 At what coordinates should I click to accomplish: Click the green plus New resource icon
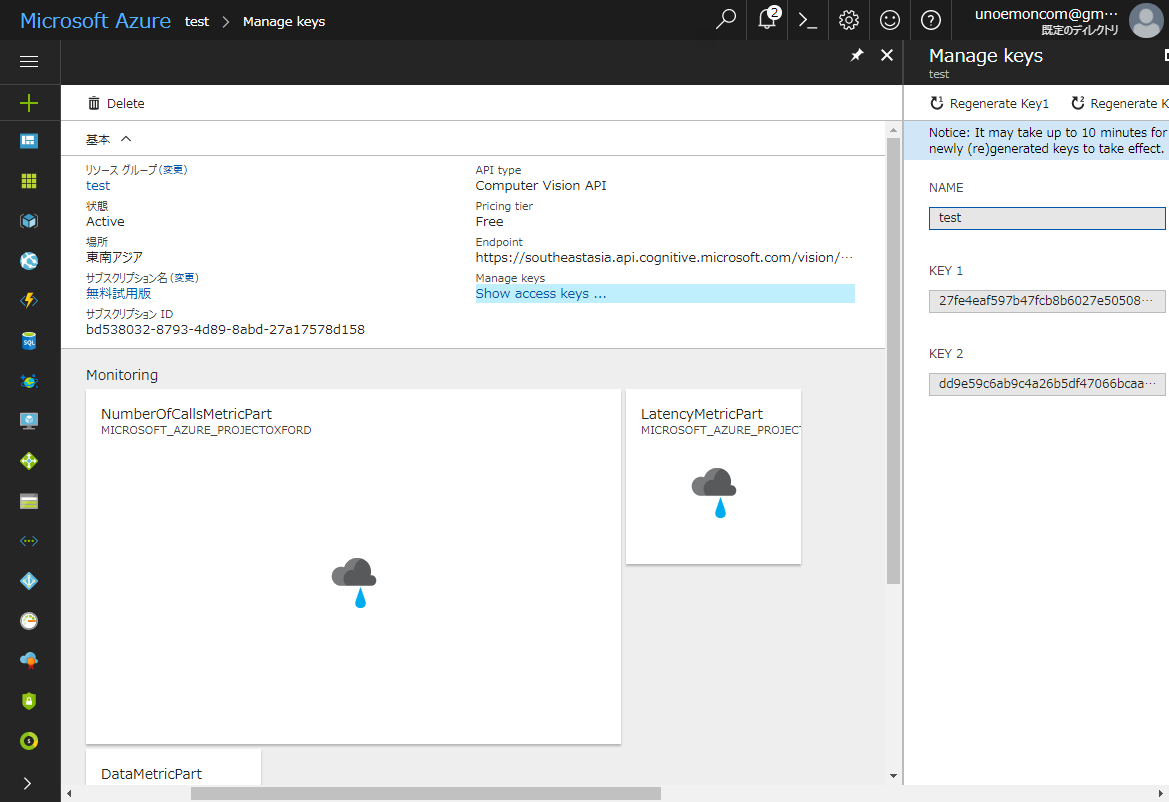point(29,103)
